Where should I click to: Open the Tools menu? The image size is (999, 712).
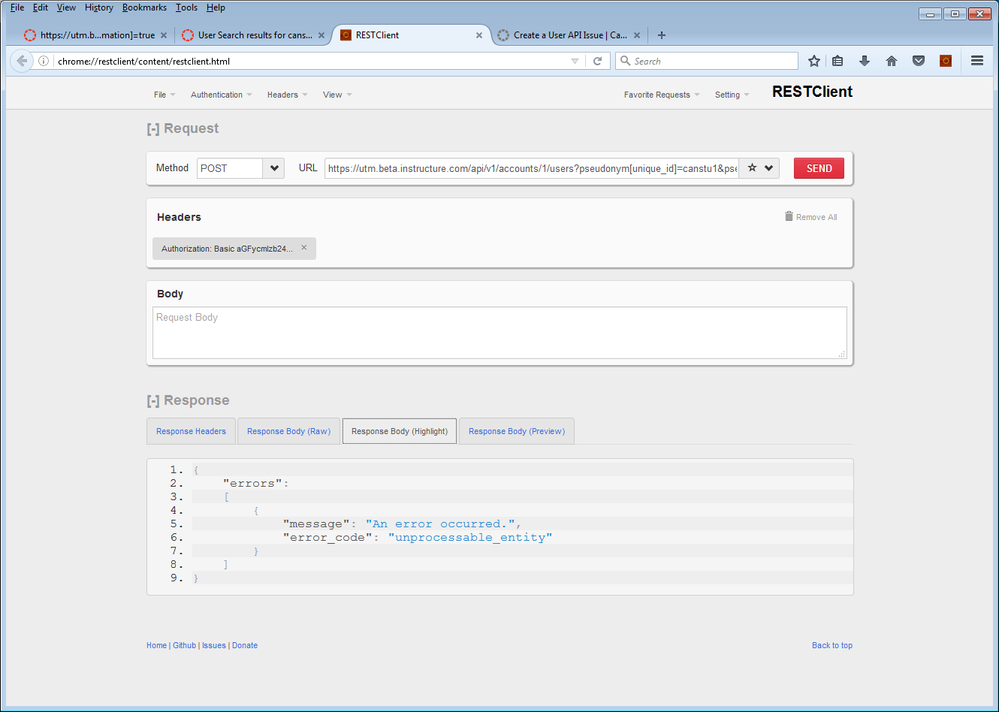coord(186,8)
